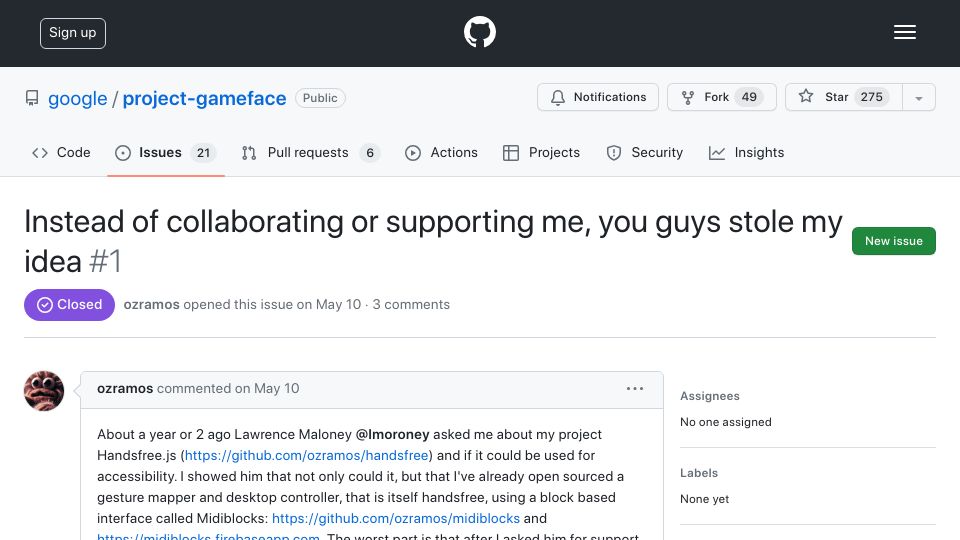Open the github.com/ozramos/handsfree link
The image size is (960, 540).
(x=307, y=456)
